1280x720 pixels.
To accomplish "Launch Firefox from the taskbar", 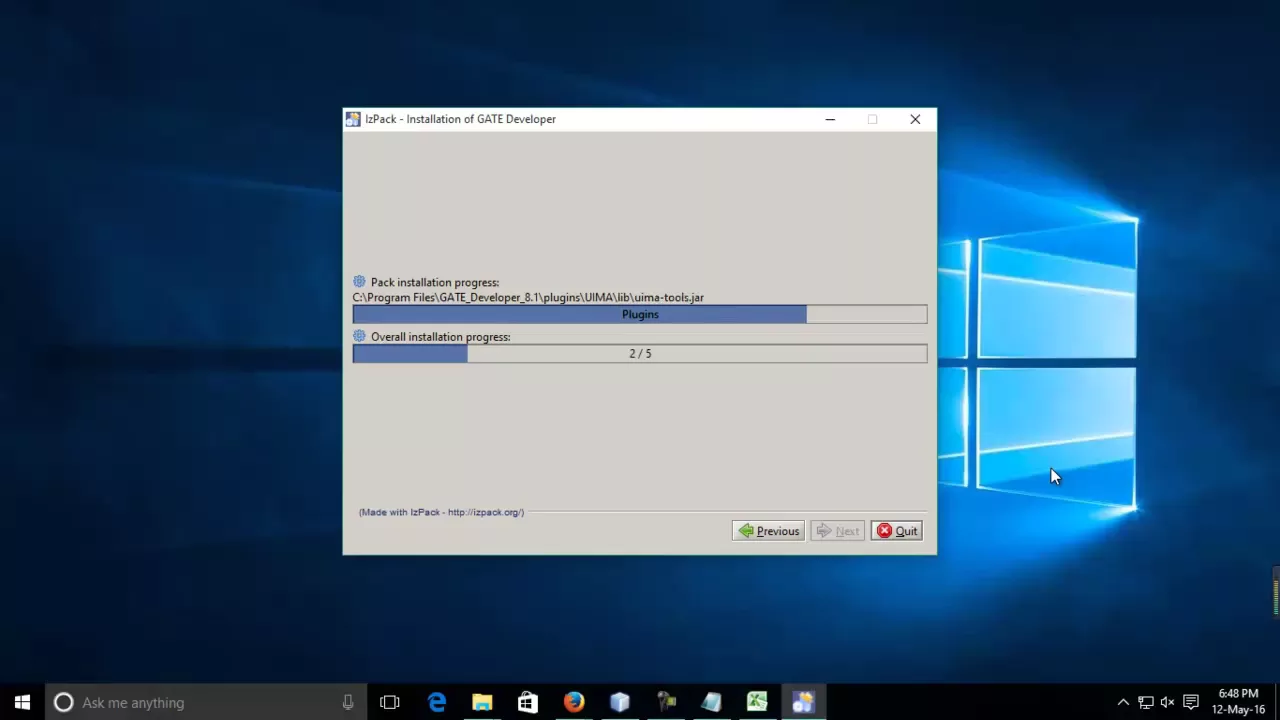I will [573, 703].
